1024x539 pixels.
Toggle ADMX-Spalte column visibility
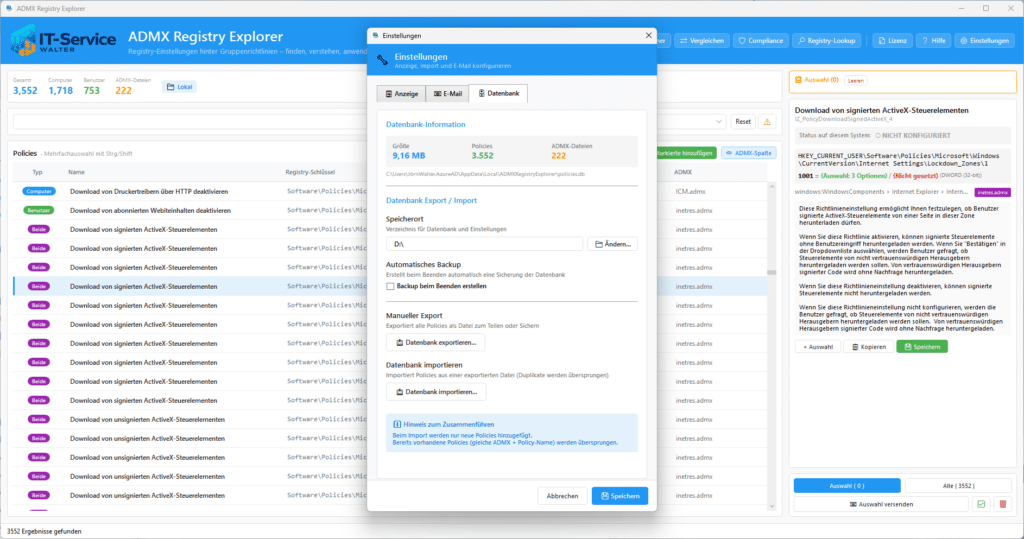(x=748, y=153)
